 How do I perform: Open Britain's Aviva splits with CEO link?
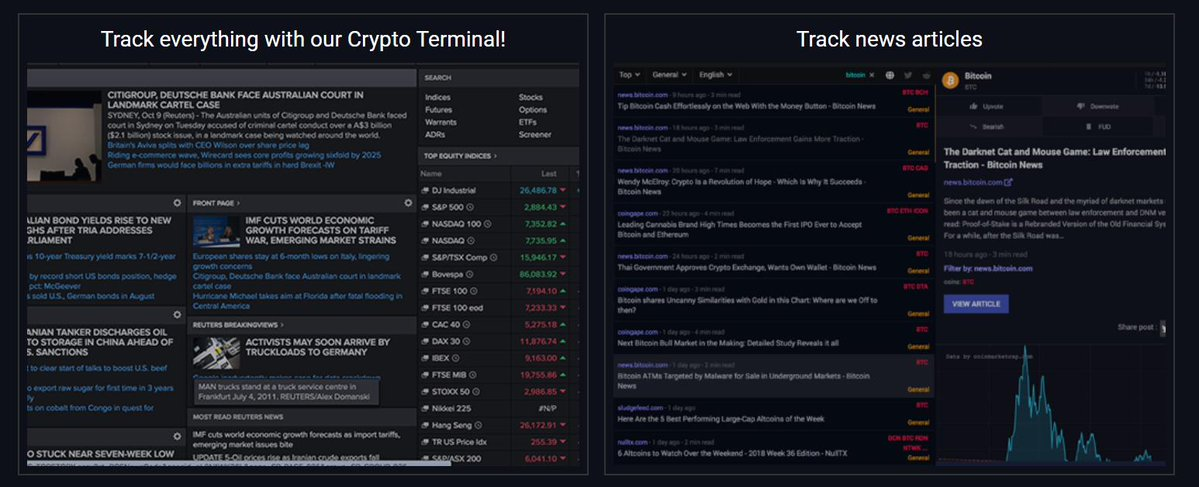(208, 144)
